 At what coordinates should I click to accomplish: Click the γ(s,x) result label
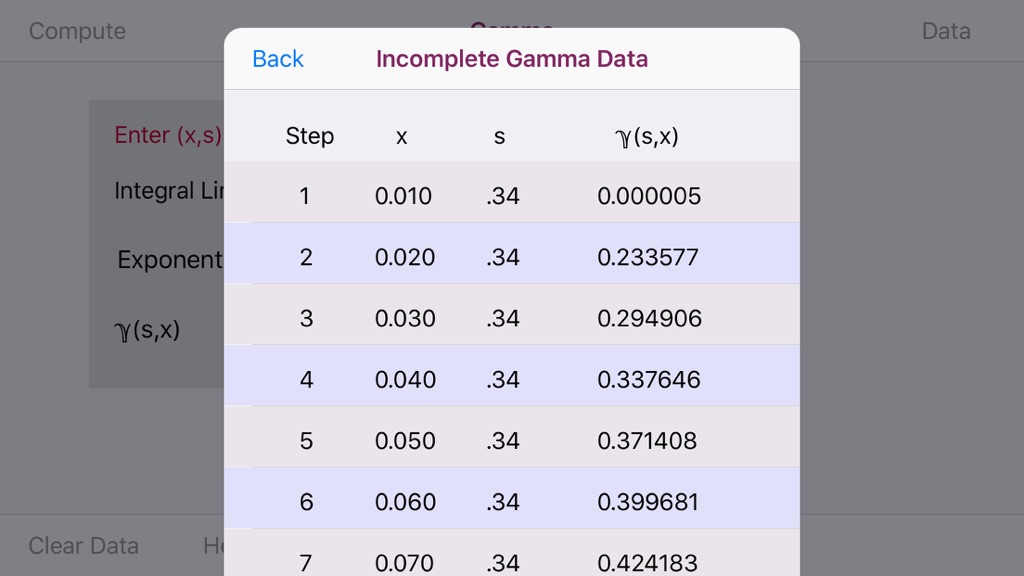pos(147,330)
